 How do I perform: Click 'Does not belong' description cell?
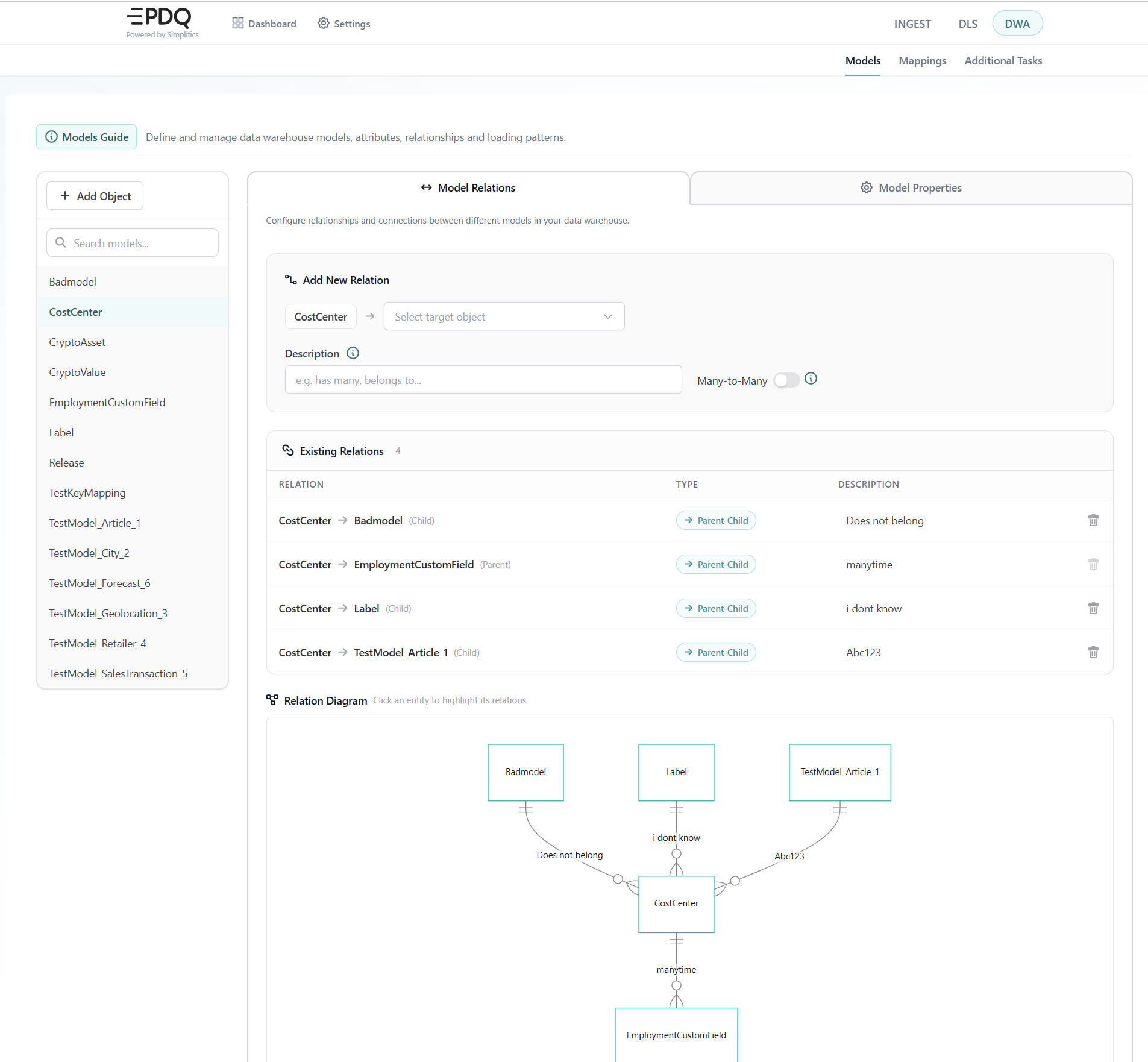click(885, 521)
